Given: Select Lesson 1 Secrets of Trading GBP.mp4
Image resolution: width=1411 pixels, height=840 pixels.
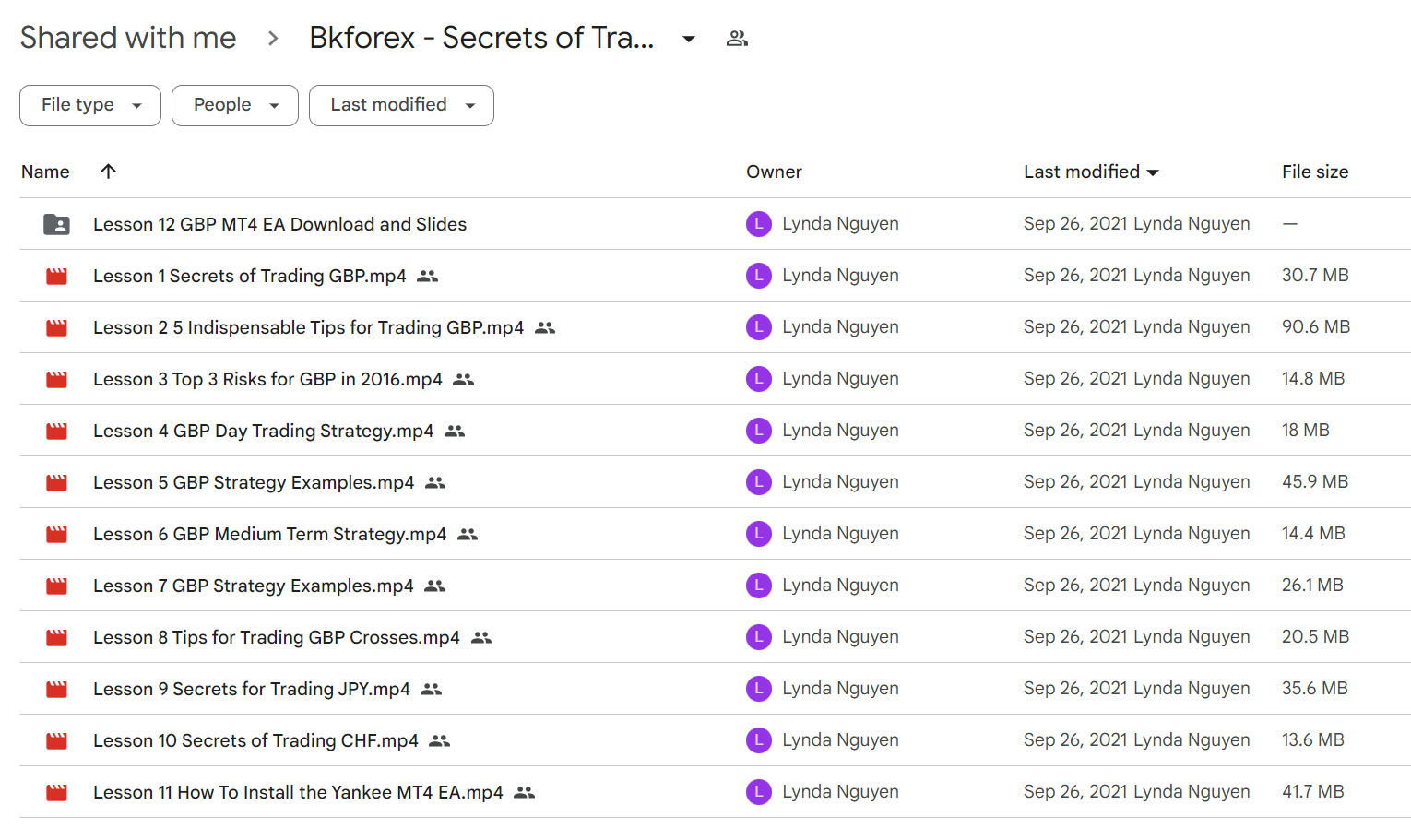Looking at the screenshot, I should (x=250, y=276).
